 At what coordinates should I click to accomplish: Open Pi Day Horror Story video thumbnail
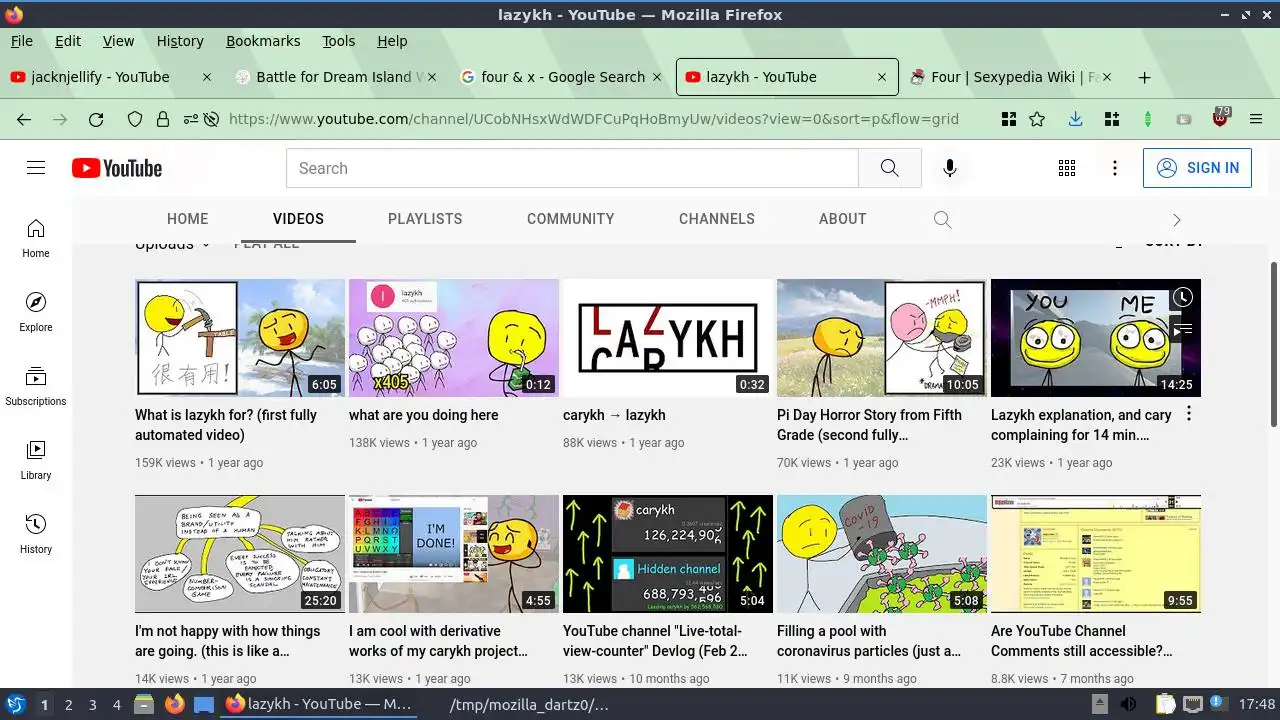(882, 338)
